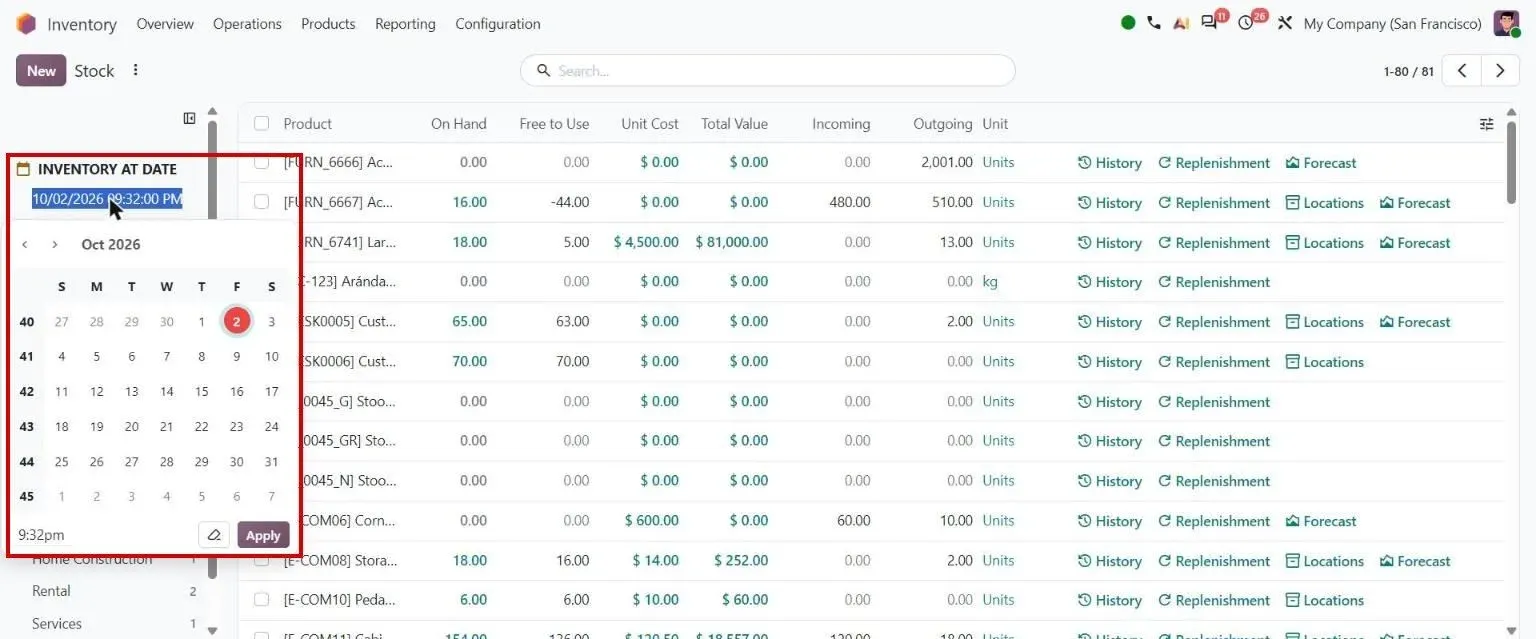Open the Configuration menu

(497, 24)
